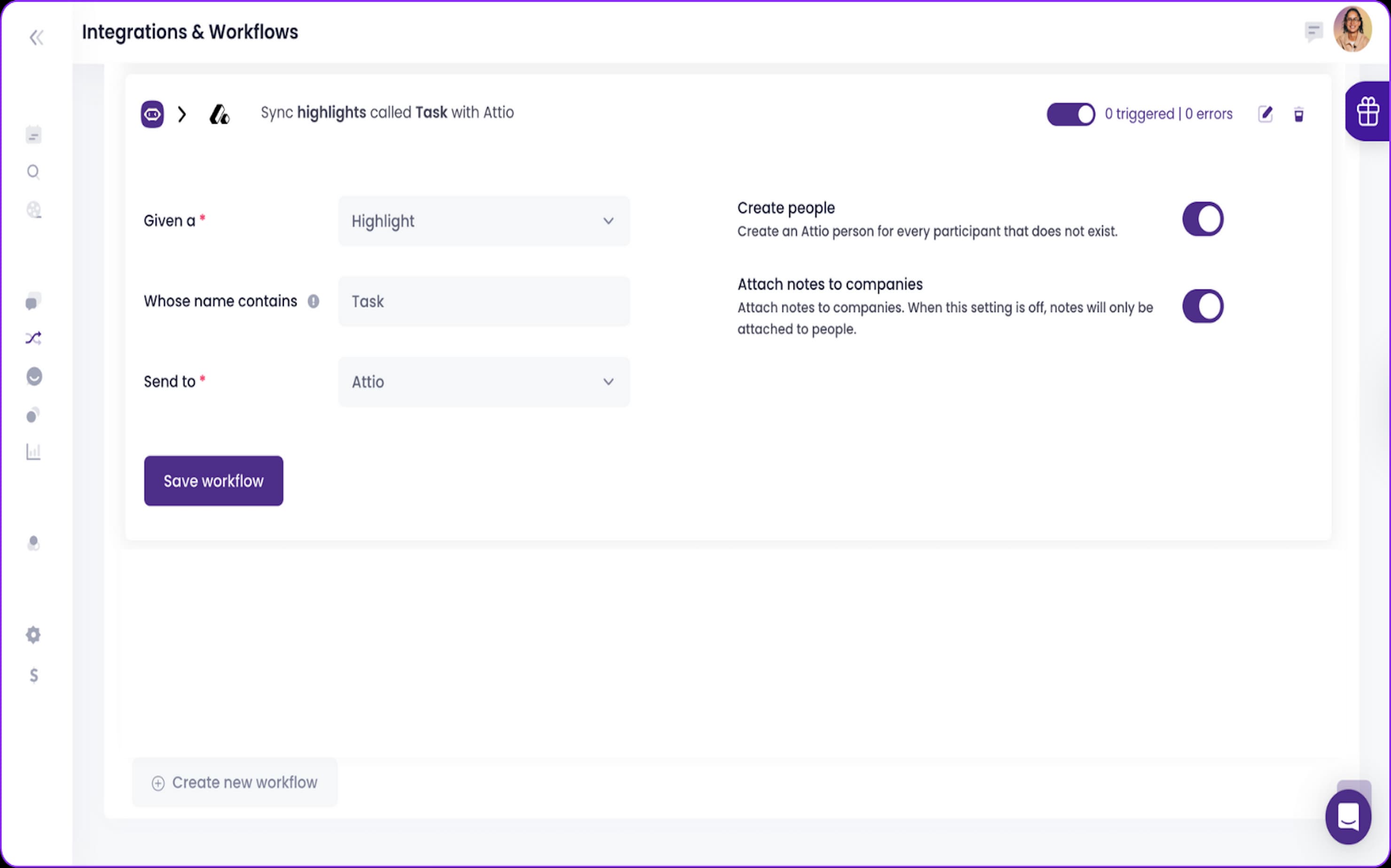Delete workflow using trash icon
The image size is (1391, 868).
pos(1298,114)
